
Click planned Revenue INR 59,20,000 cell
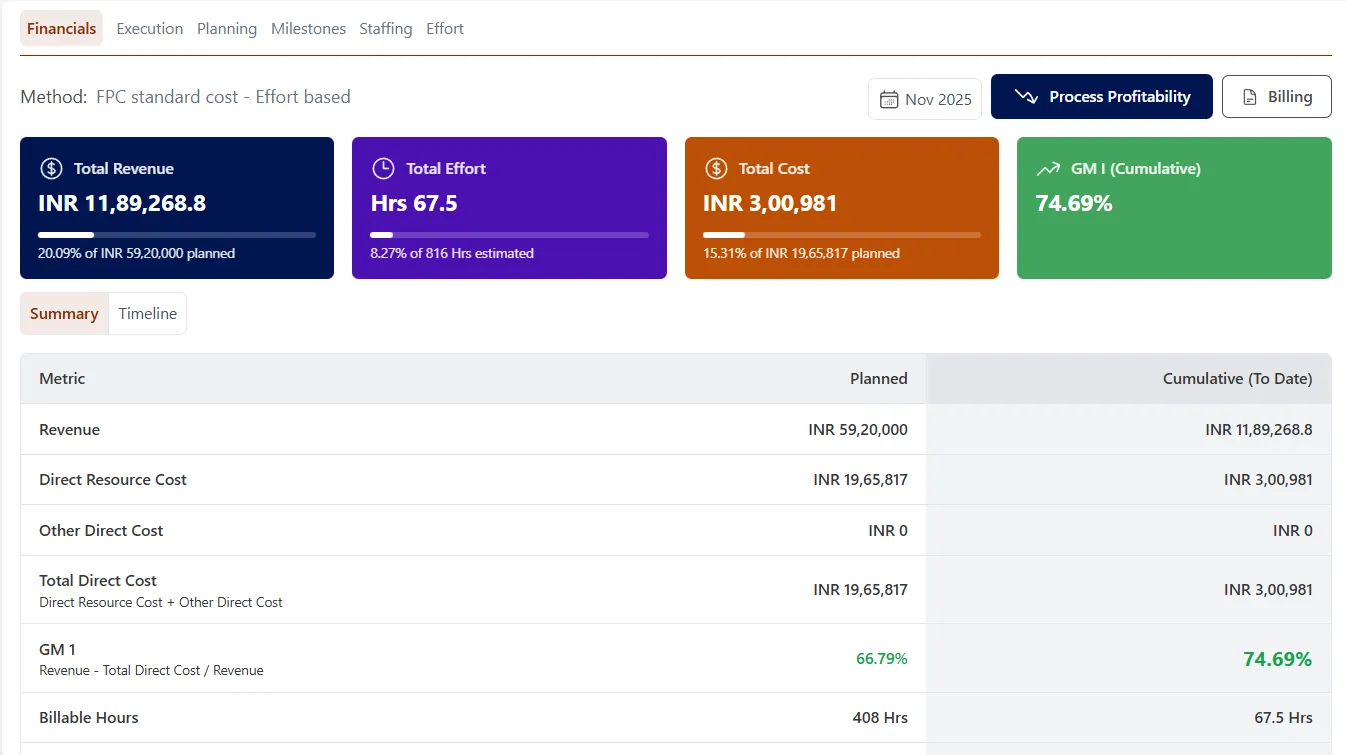[858, 429]
